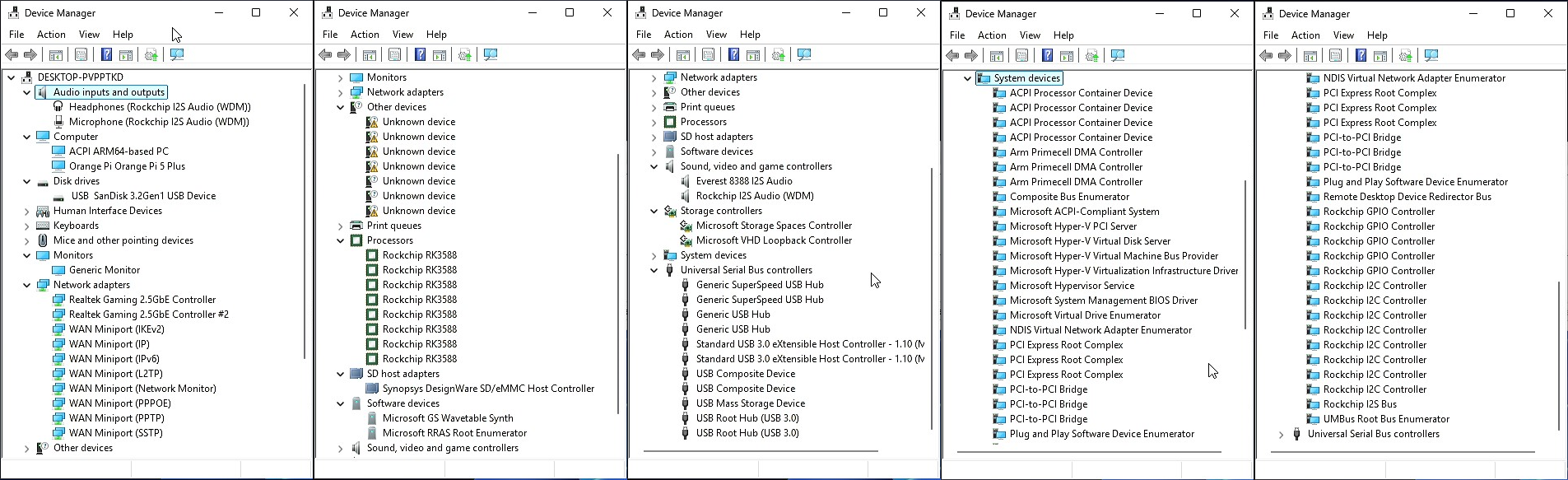The image size is (1568, 480).
Task: Select Microsoft GS Wavetable Synth device
Action: 447,418
